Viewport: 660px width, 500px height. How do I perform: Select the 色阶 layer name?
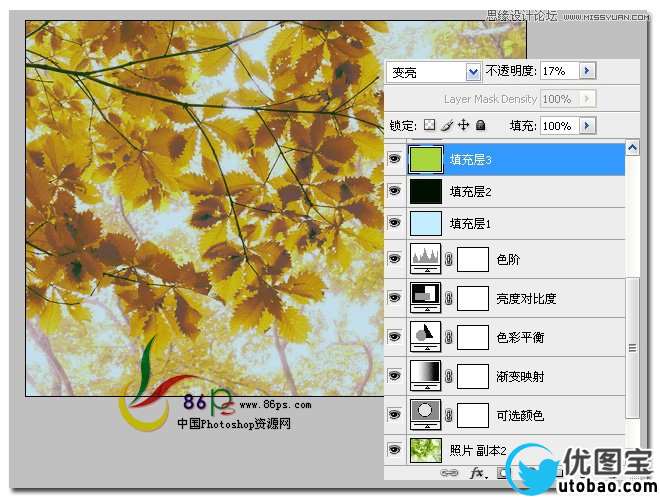coord(508,259)
